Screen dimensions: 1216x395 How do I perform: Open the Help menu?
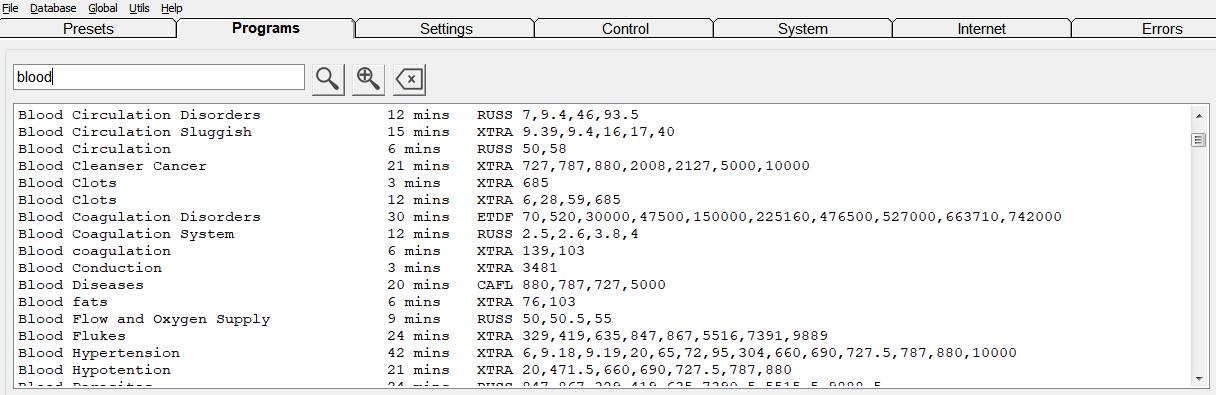[x=172, y=8]
